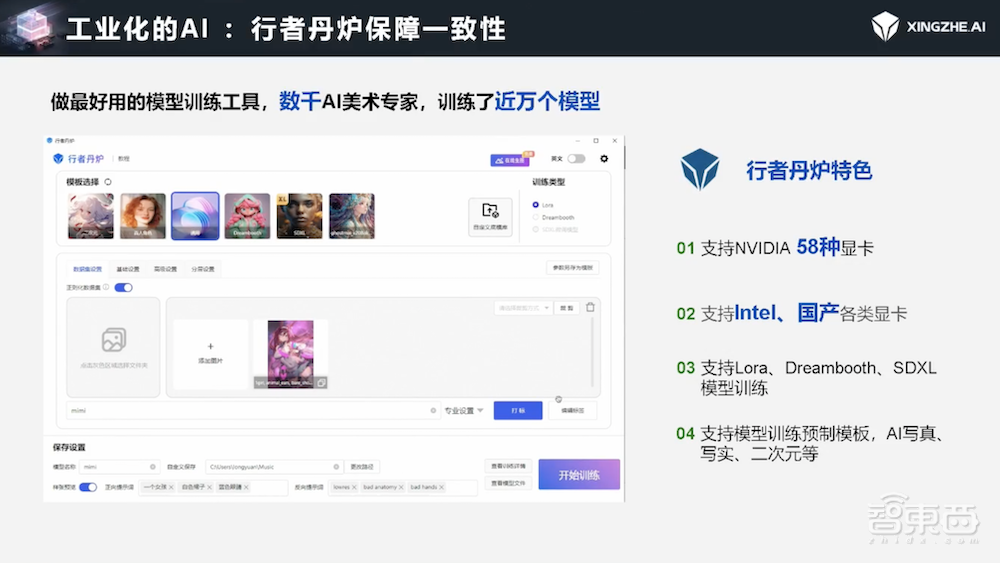Open the settings gear icon
Screen dimensions: 1000x563
point(604,159)
